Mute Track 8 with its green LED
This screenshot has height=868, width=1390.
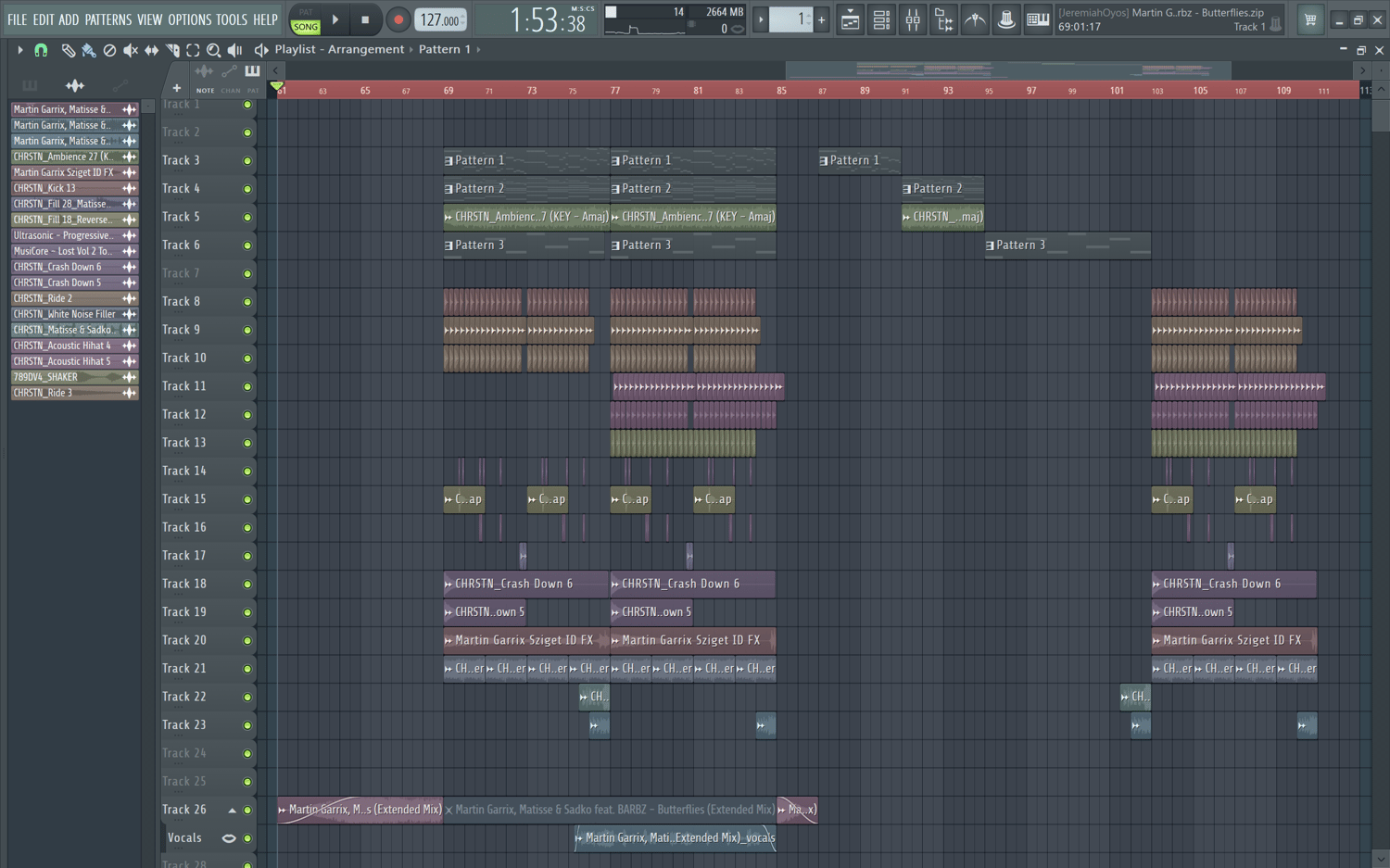pyautogui.click(x=247, y=302)
